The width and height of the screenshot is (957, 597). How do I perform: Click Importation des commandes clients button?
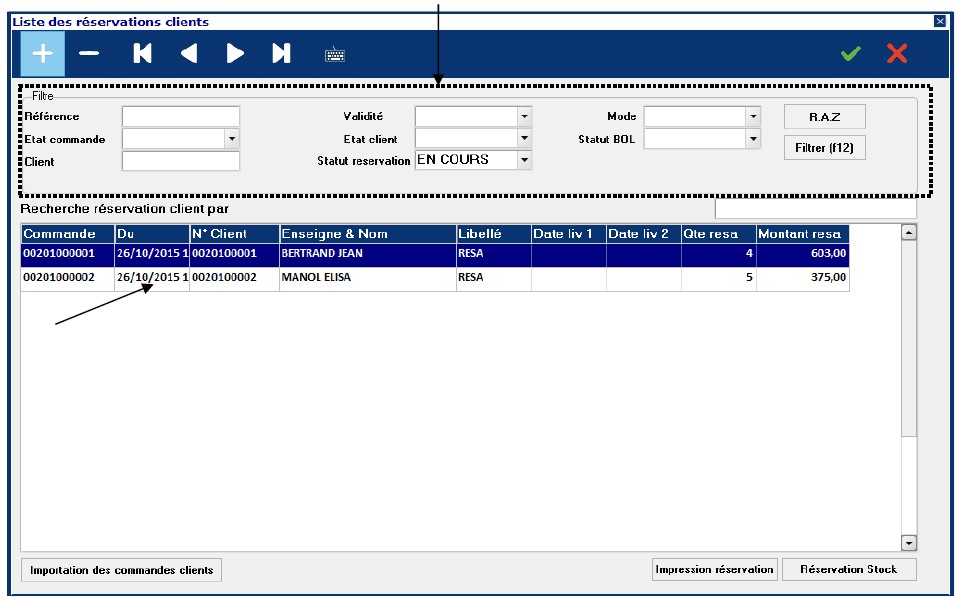pos(121,570)
